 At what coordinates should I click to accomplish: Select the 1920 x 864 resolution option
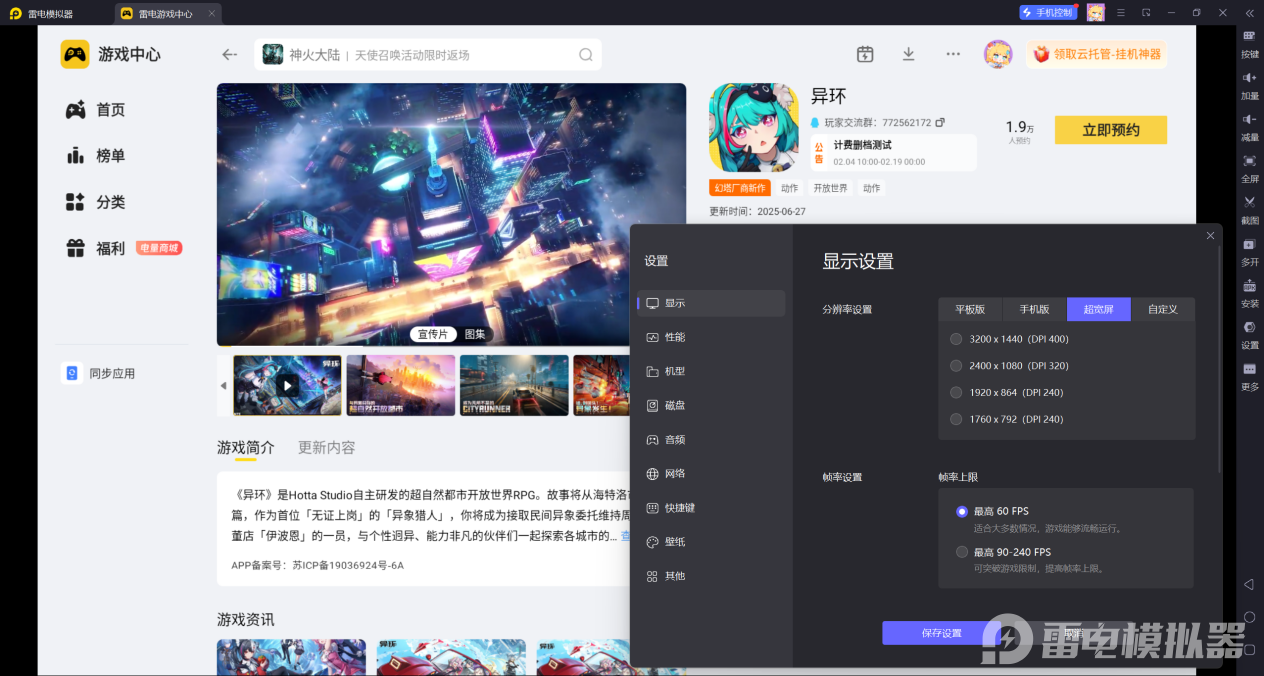click(x=956, y=393)
